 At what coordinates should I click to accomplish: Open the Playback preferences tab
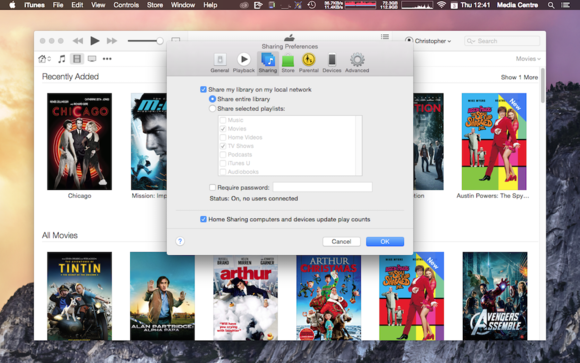pos(243,63)
